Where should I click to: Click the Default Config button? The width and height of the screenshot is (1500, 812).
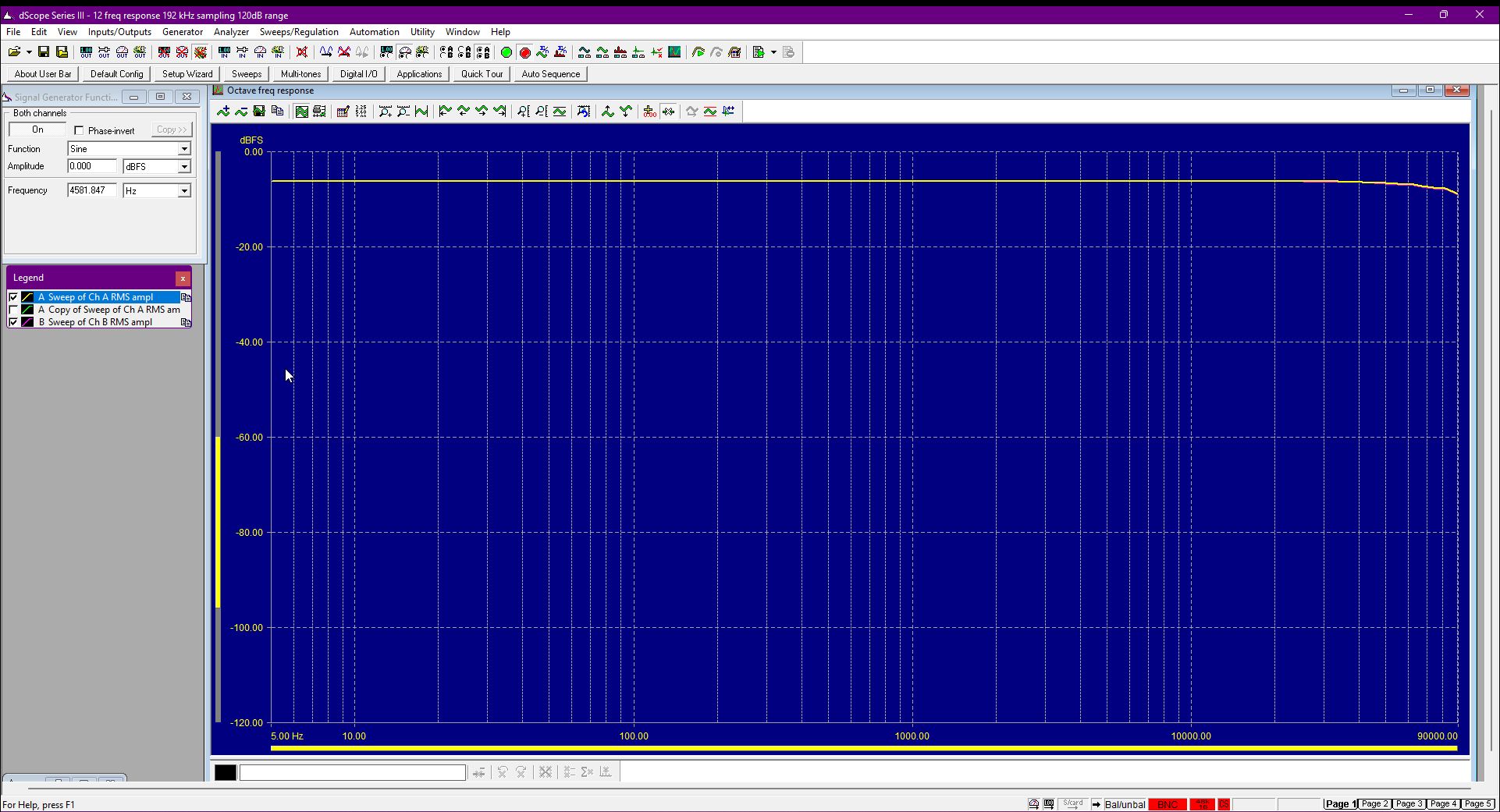coord(116,74)
